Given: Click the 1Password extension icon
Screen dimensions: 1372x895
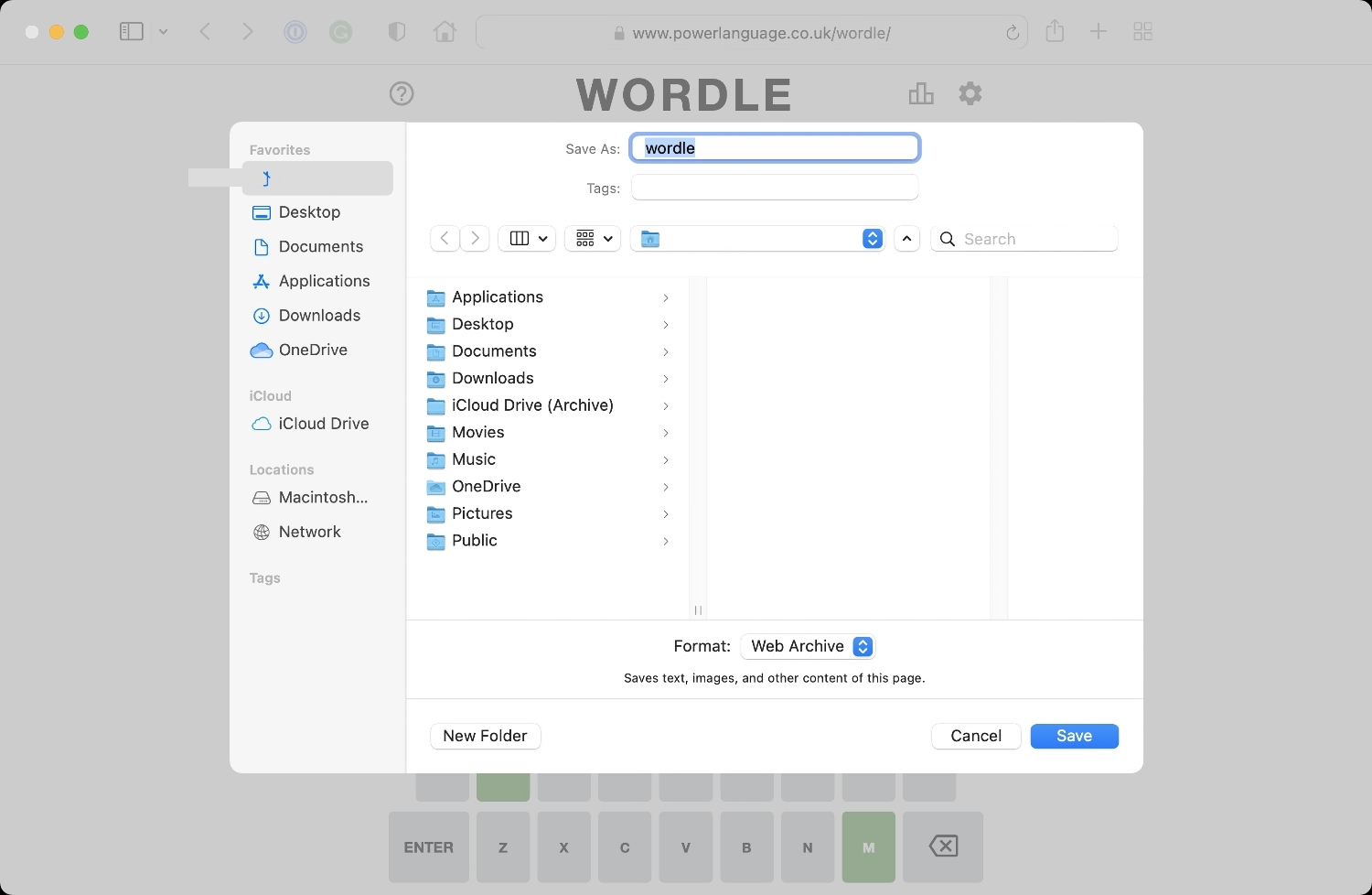Looking at the screenshot, I should 295,33.
